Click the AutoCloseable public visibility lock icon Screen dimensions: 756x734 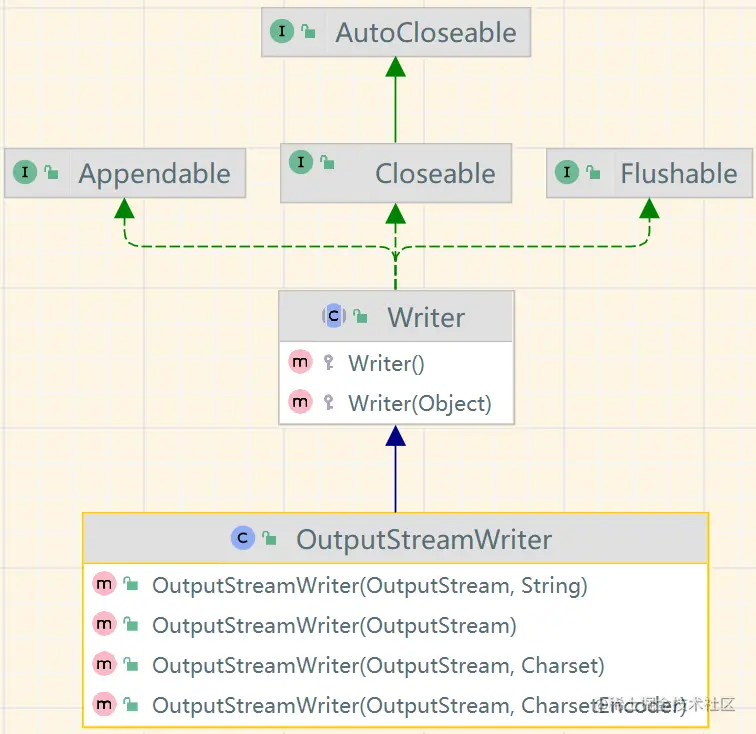[x=309, y=32]
